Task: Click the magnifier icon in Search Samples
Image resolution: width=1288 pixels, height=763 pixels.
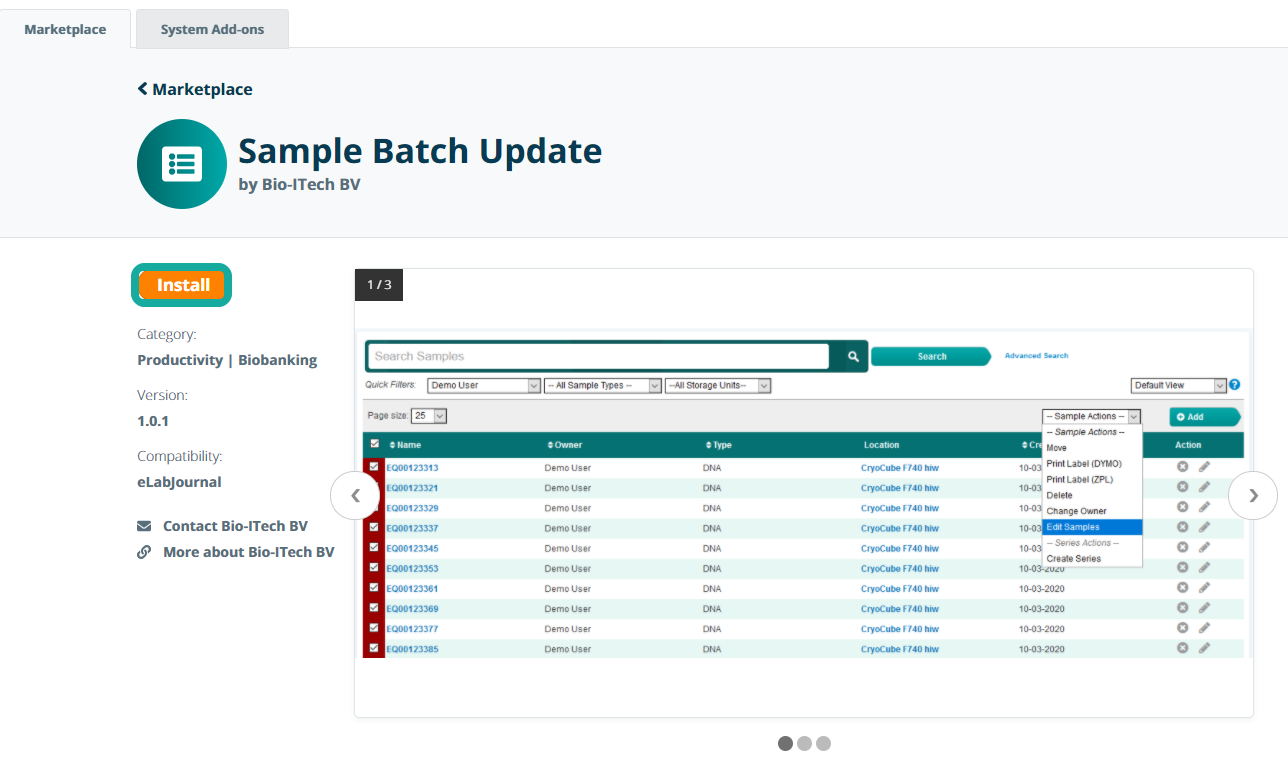Action: (x=853, y=356)
